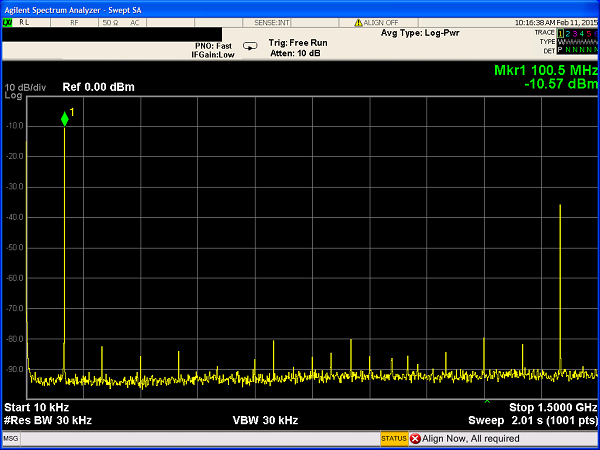
Task: Click the free run trigger loop icon
Action: (x=250, y=45)
